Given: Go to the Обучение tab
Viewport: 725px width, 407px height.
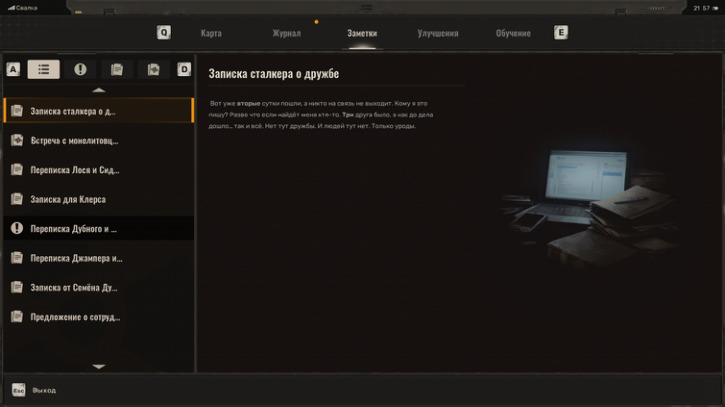Looking at the screenshot, I should click(x=513, y=33).
